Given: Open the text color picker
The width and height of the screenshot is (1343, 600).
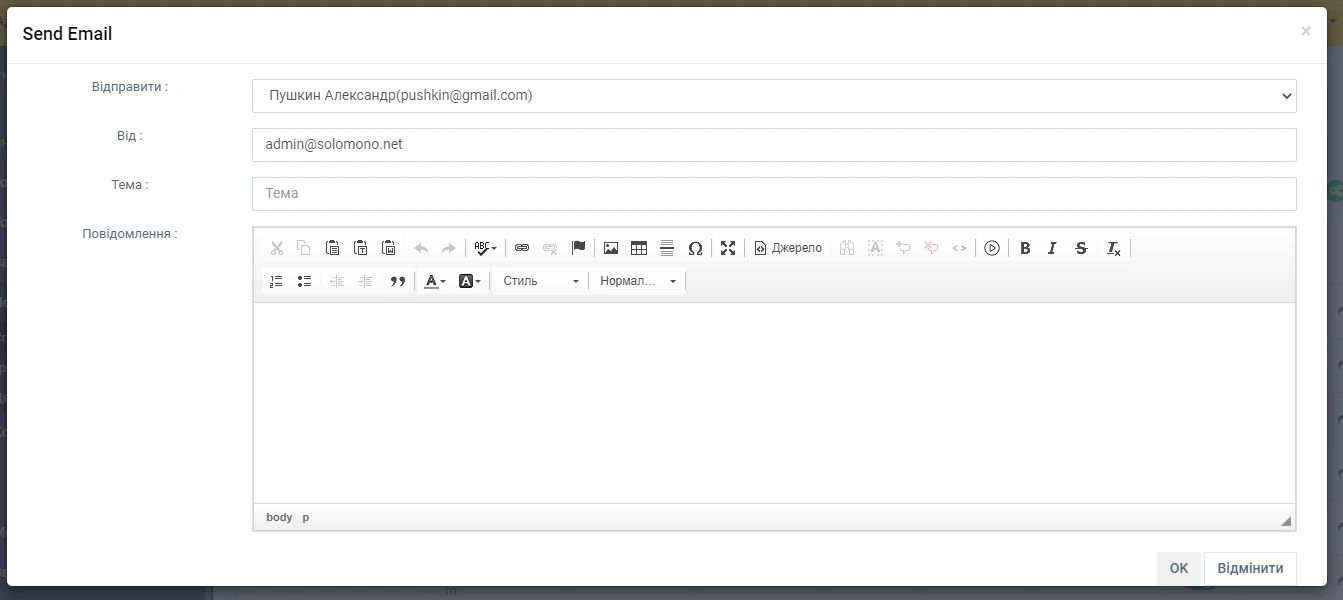Looking at the screenshot, I should tap(434, 282).
